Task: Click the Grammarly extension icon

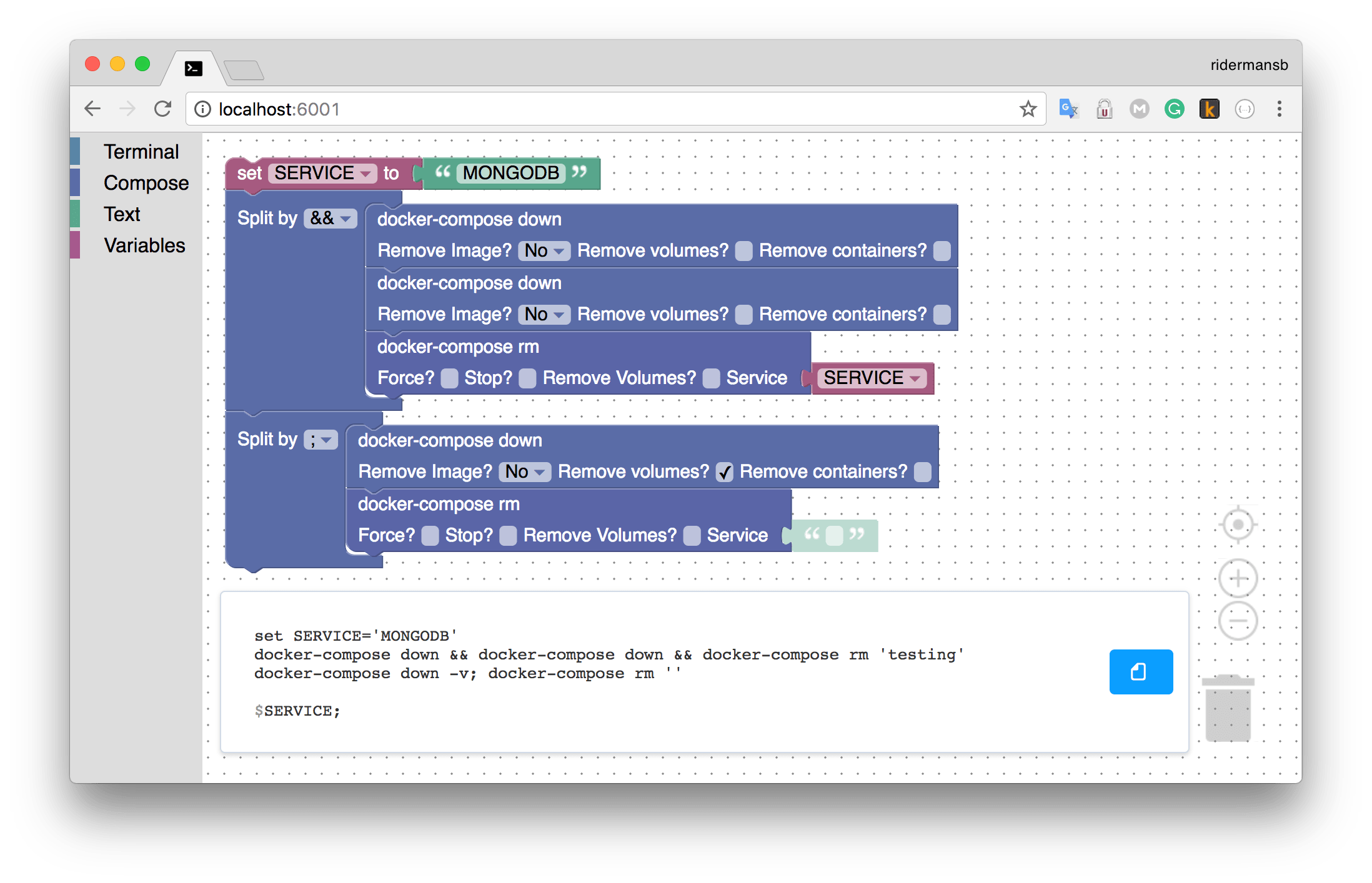Action: 1175,109
